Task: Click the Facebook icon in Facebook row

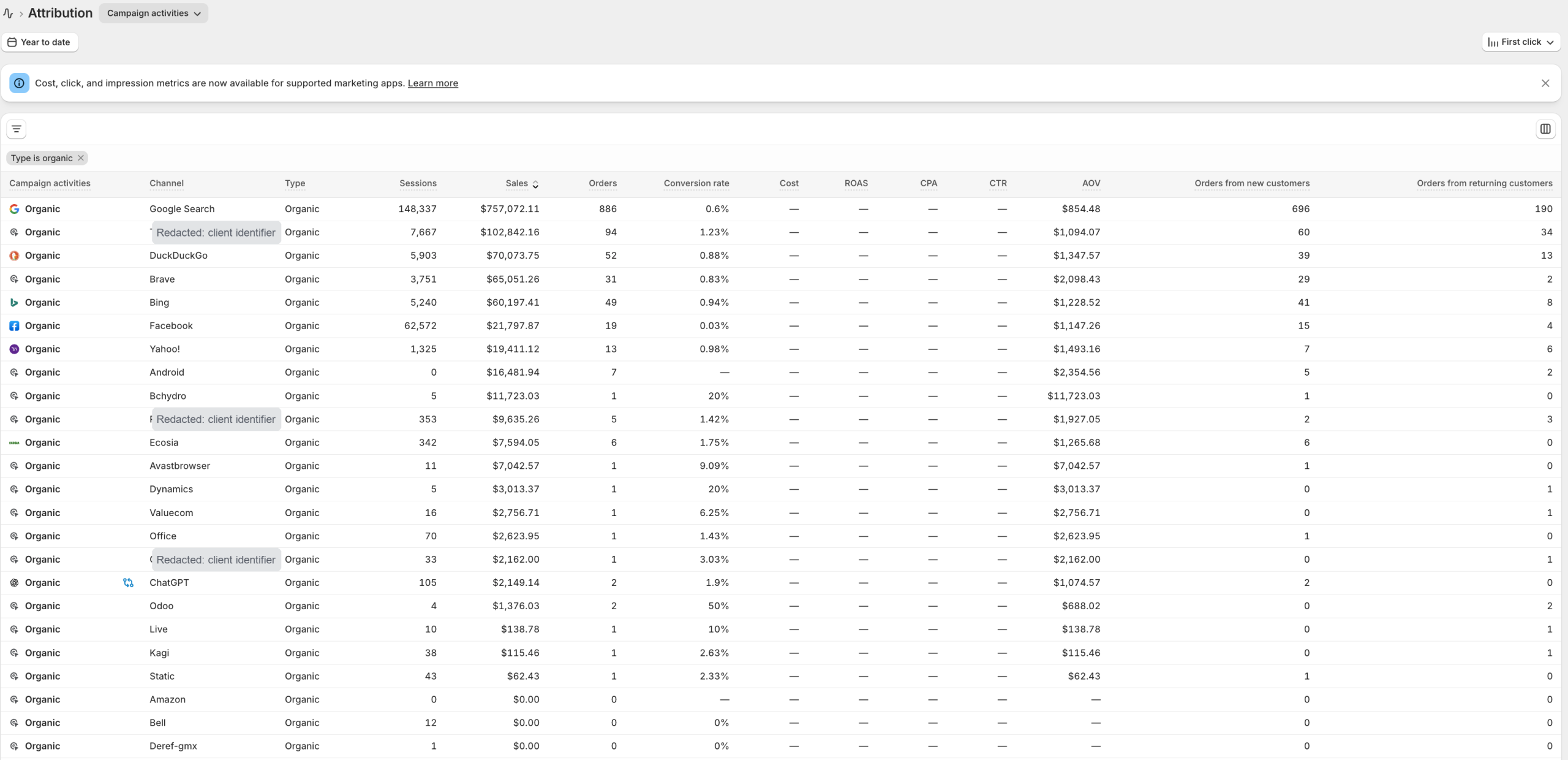Action: coord(14,326)
